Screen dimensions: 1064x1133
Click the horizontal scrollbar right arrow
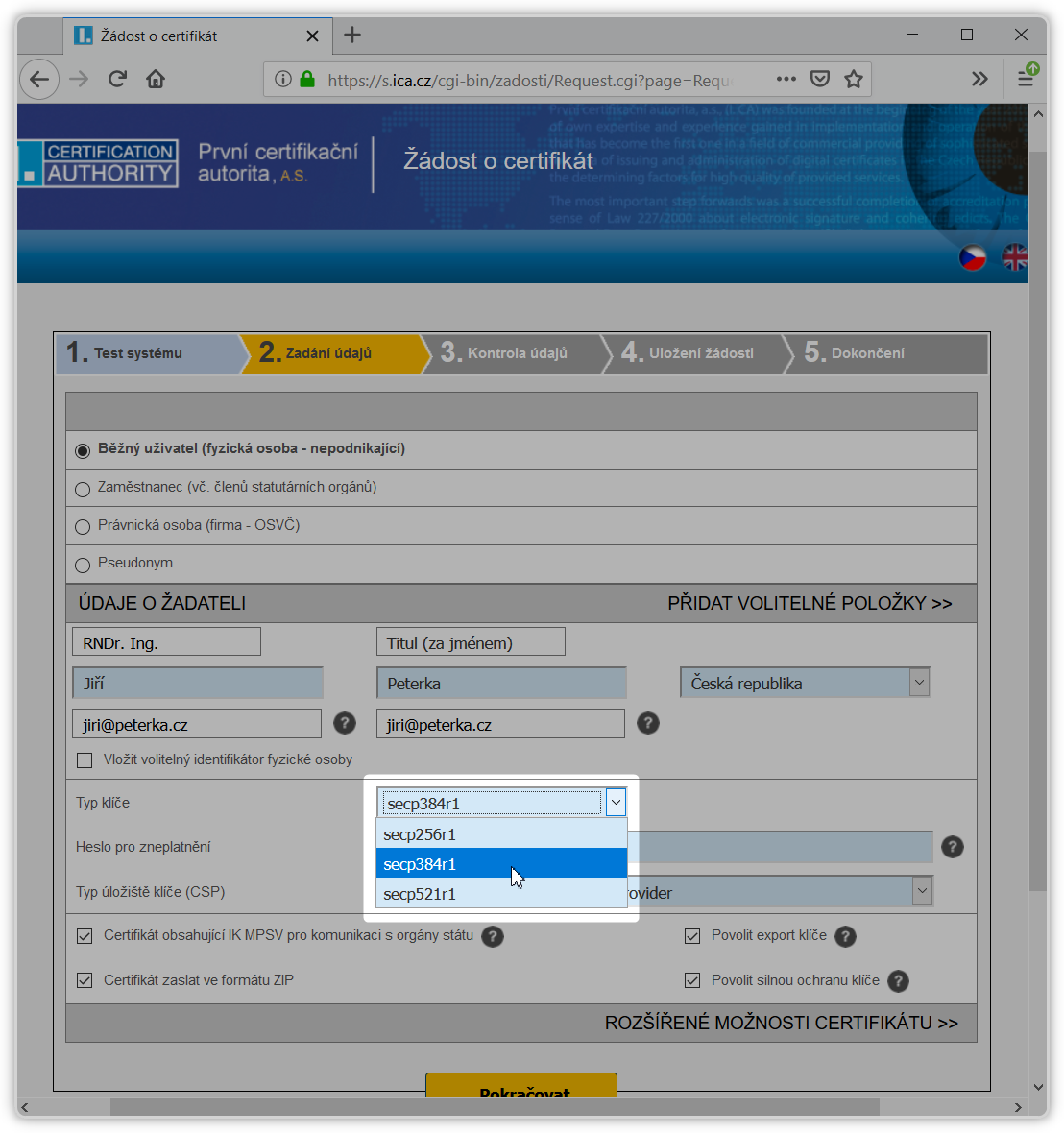(1018, 1107)
